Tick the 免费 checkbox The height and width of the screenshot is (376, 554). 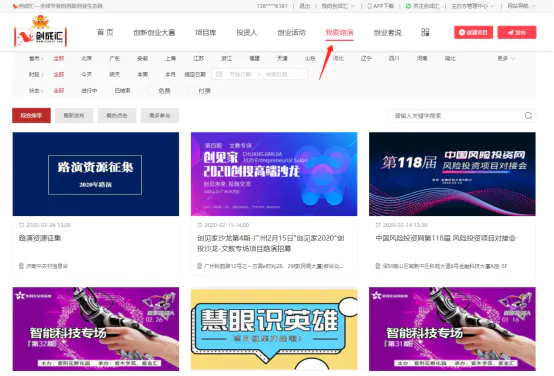(151, 91)
